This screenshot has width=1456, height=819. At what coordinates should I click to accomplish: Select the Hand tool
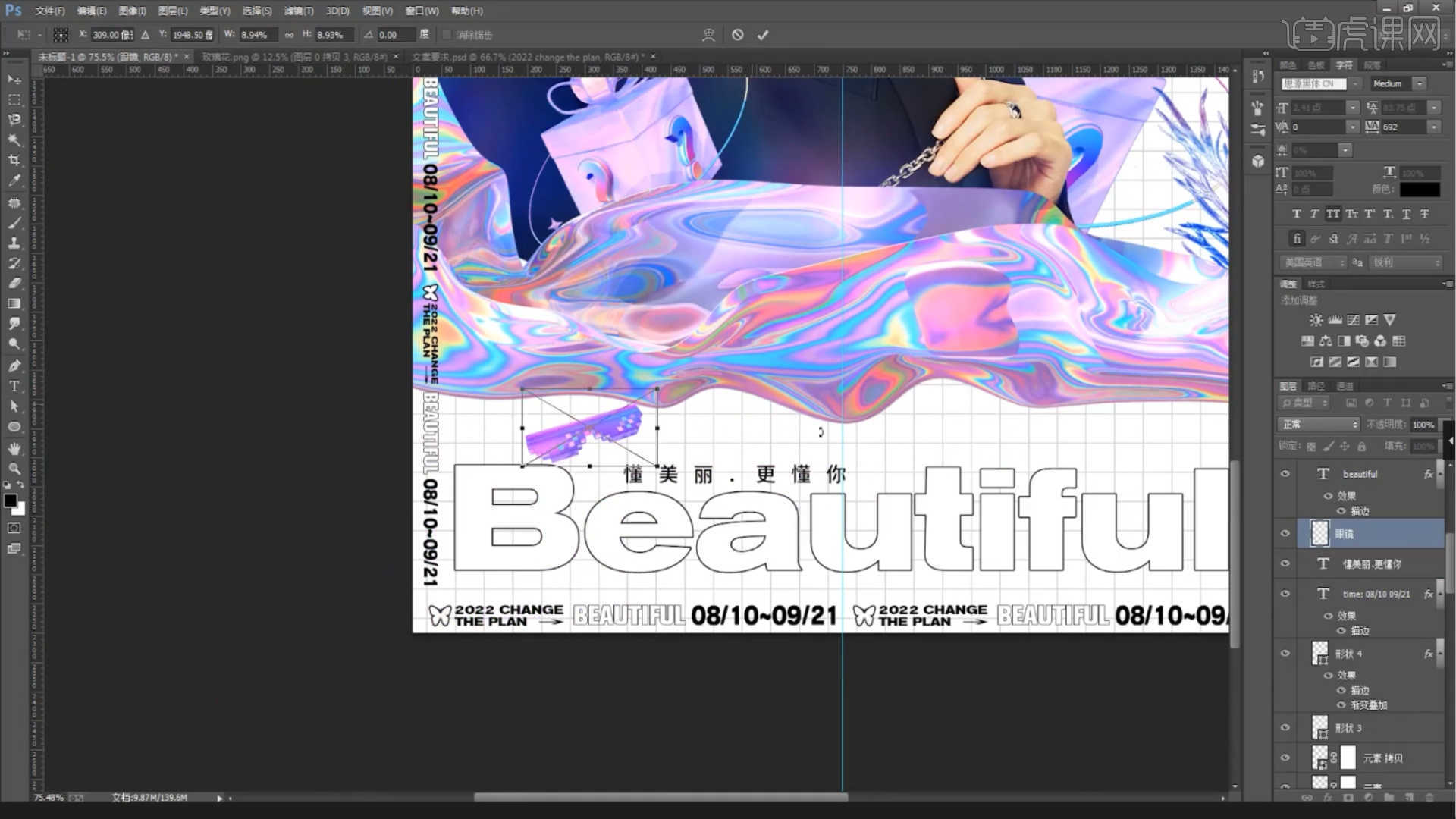14,449
